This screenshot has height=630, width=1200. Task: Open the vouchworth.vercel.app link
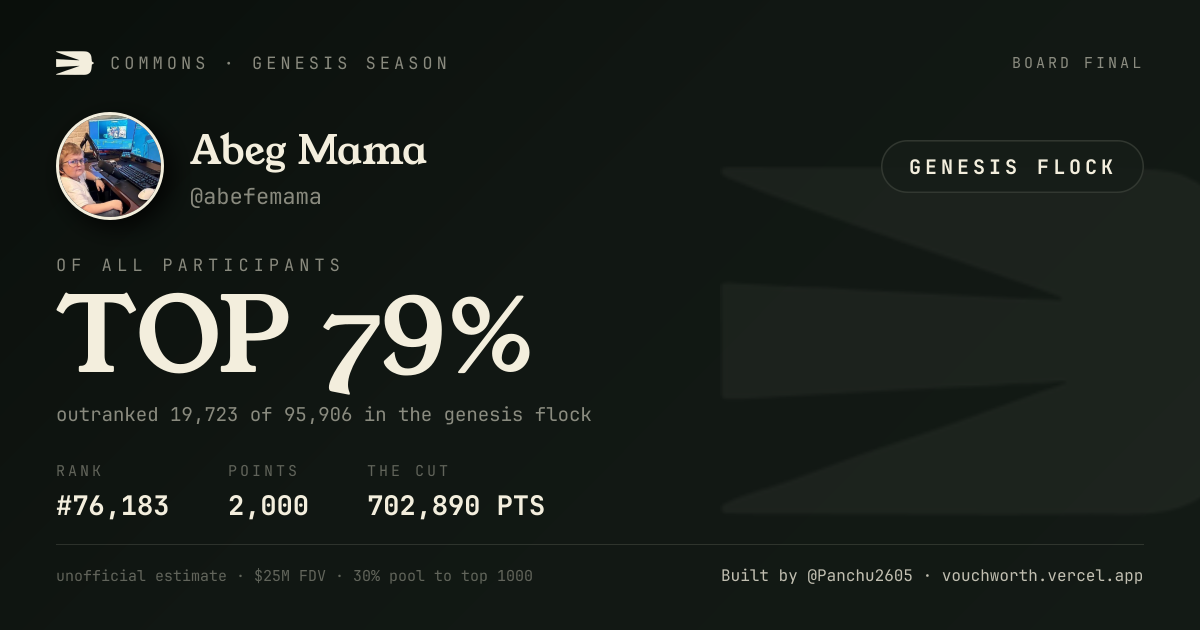click(x=1042, y=576)
